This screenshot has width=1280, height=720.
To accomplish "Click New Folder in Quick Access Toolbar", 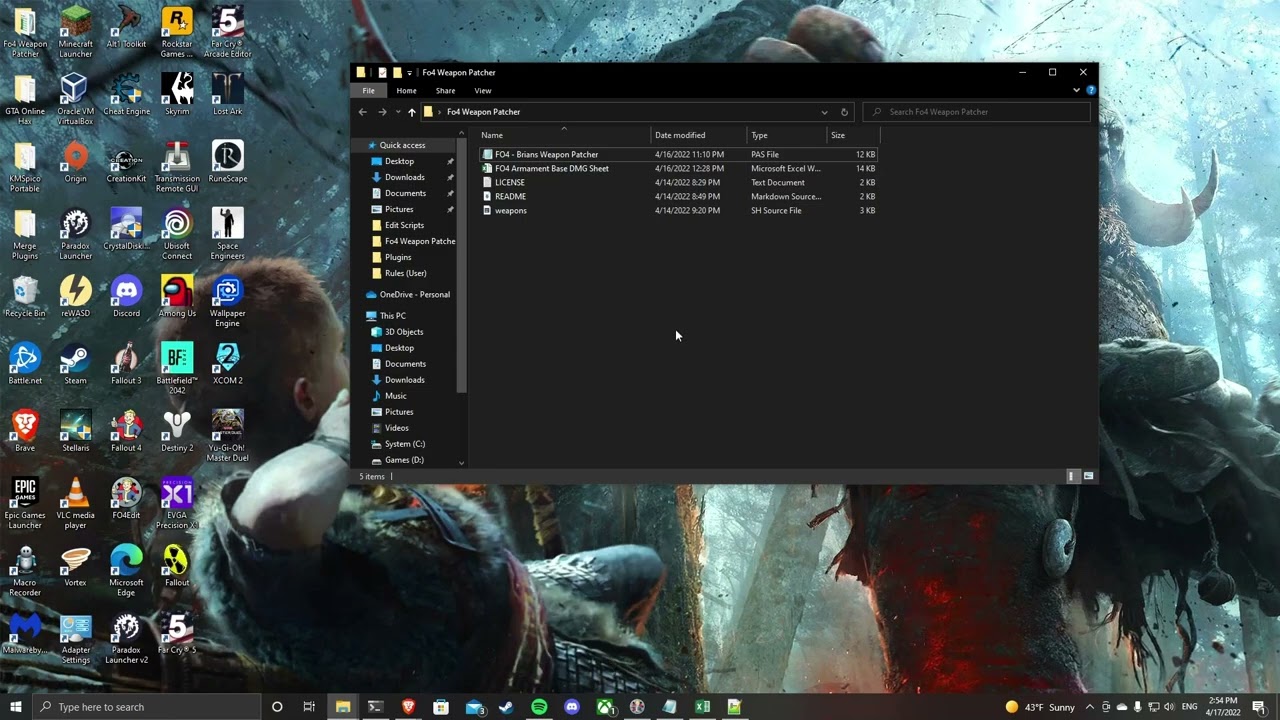I will [x=397, y=72].
